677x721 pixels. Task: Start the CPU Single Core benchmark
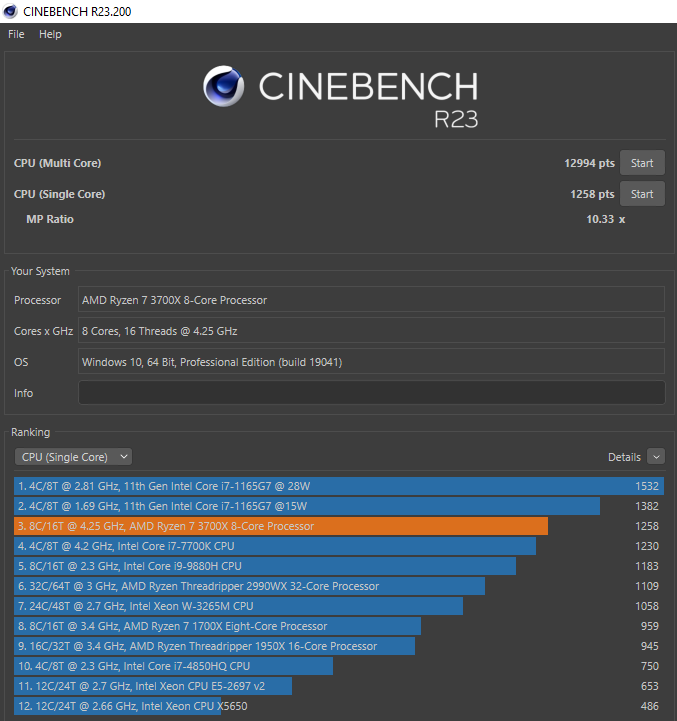tap(642, 194)
